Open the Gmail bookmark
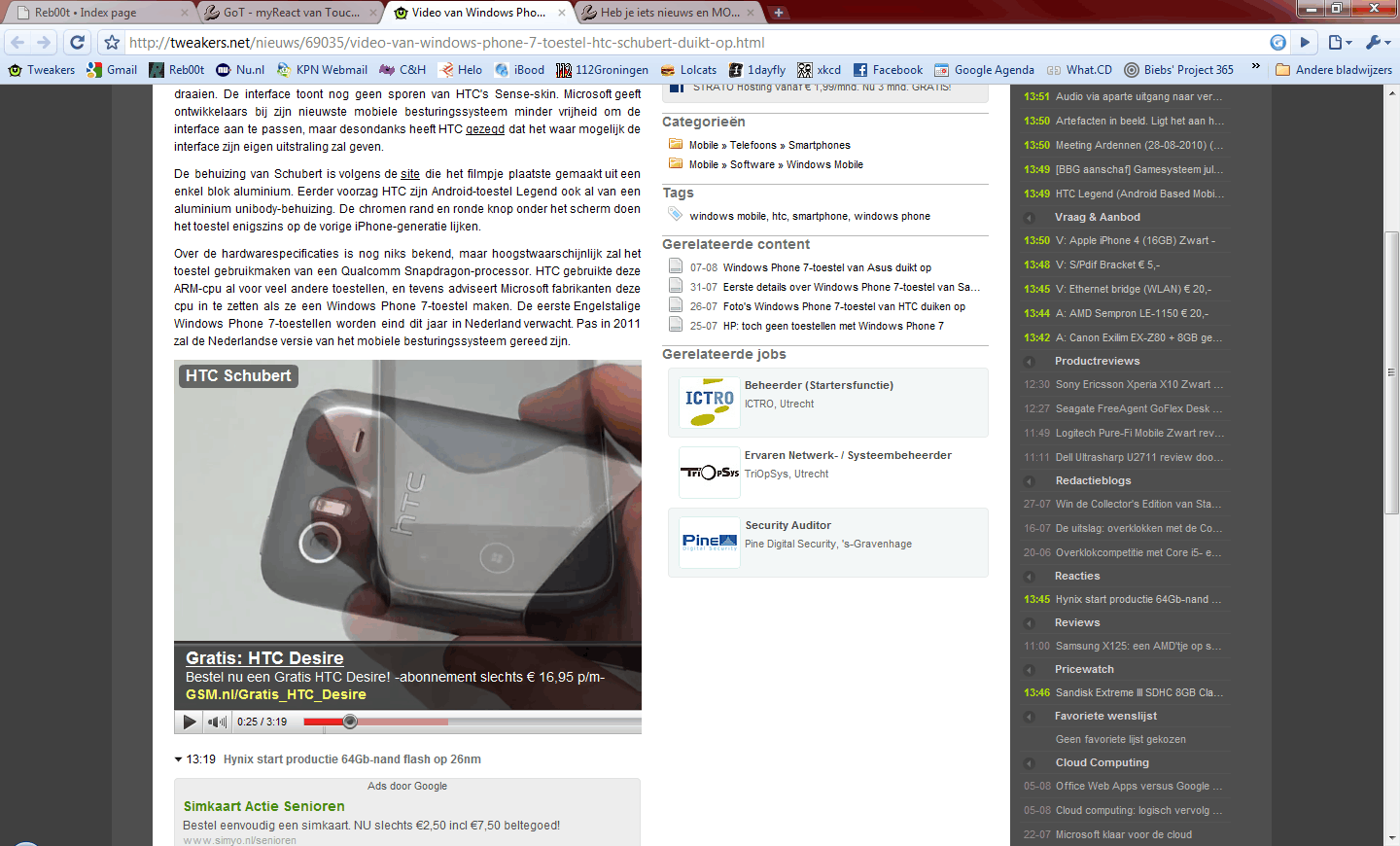The height and width of the screenshot is (846, 1400). pos(112,70)
